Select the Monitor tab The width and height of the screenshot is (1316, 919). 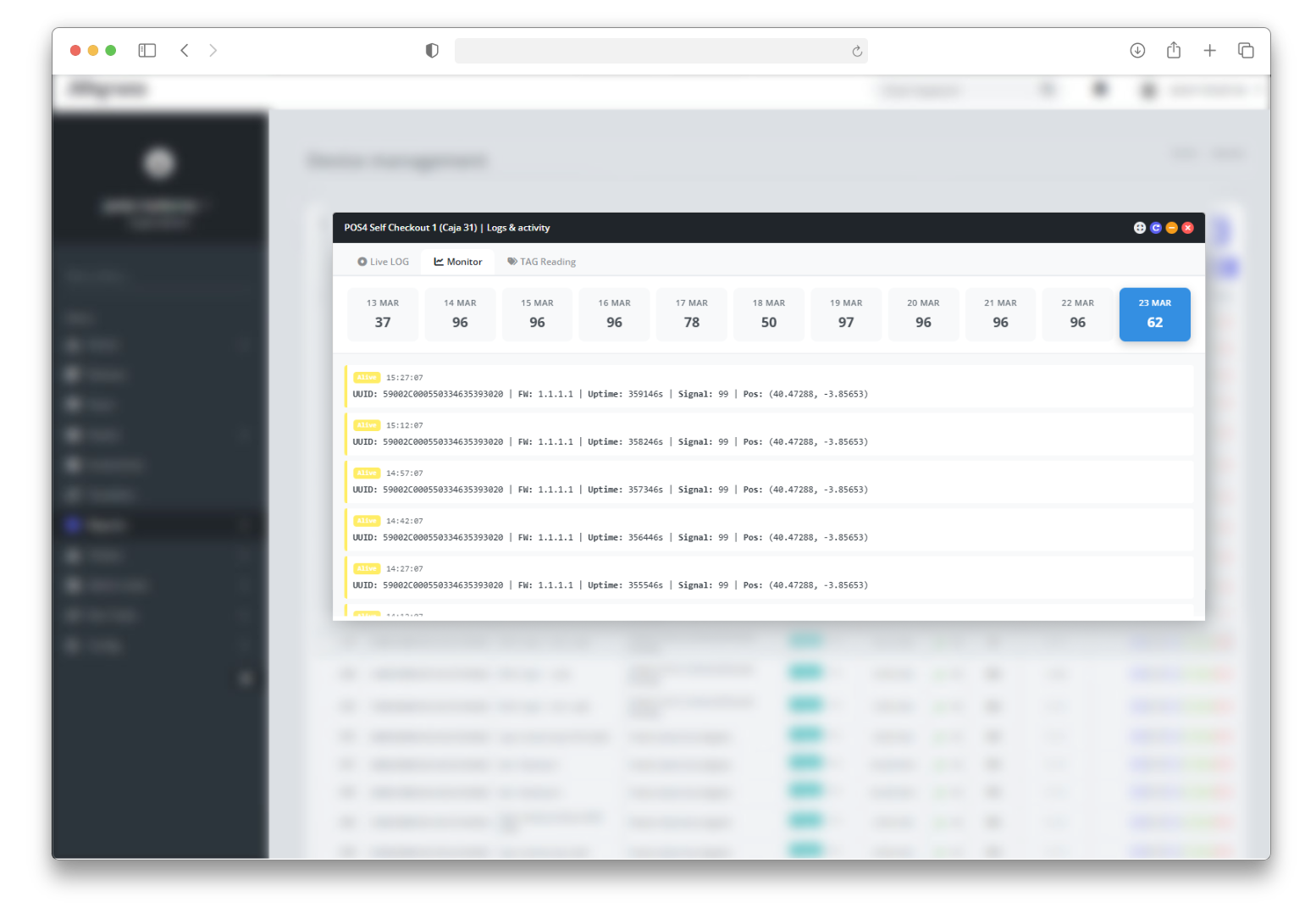458,262
